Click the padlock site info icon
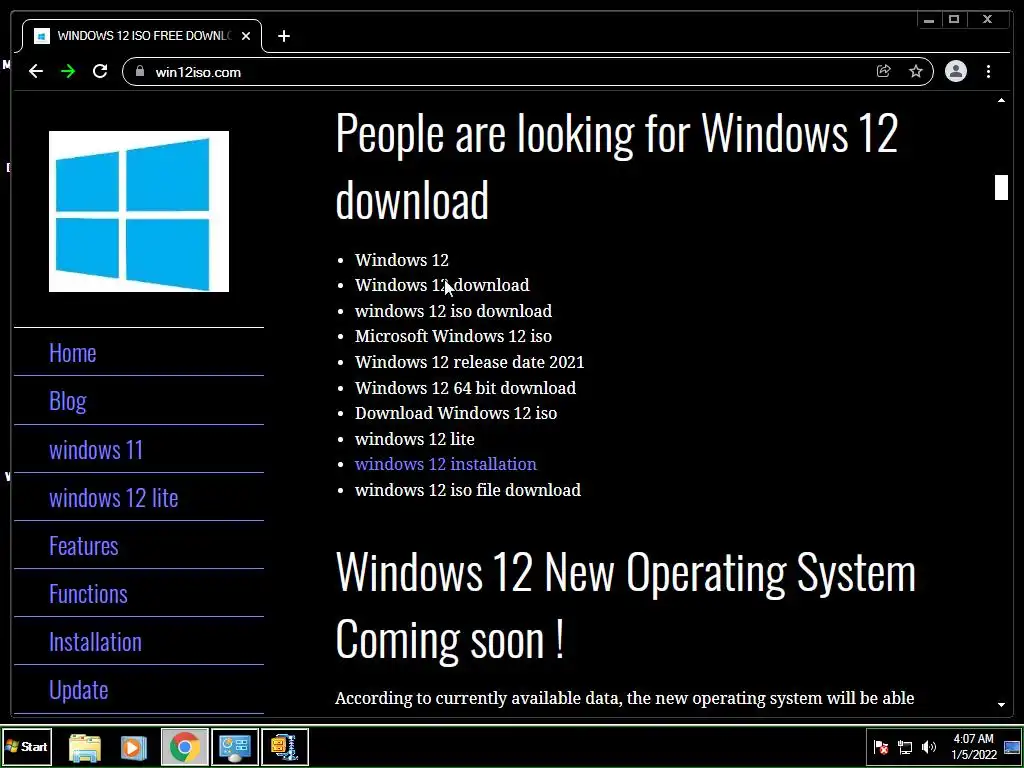The width and height of the screenshot is (1024, 768). coord(140,71)
